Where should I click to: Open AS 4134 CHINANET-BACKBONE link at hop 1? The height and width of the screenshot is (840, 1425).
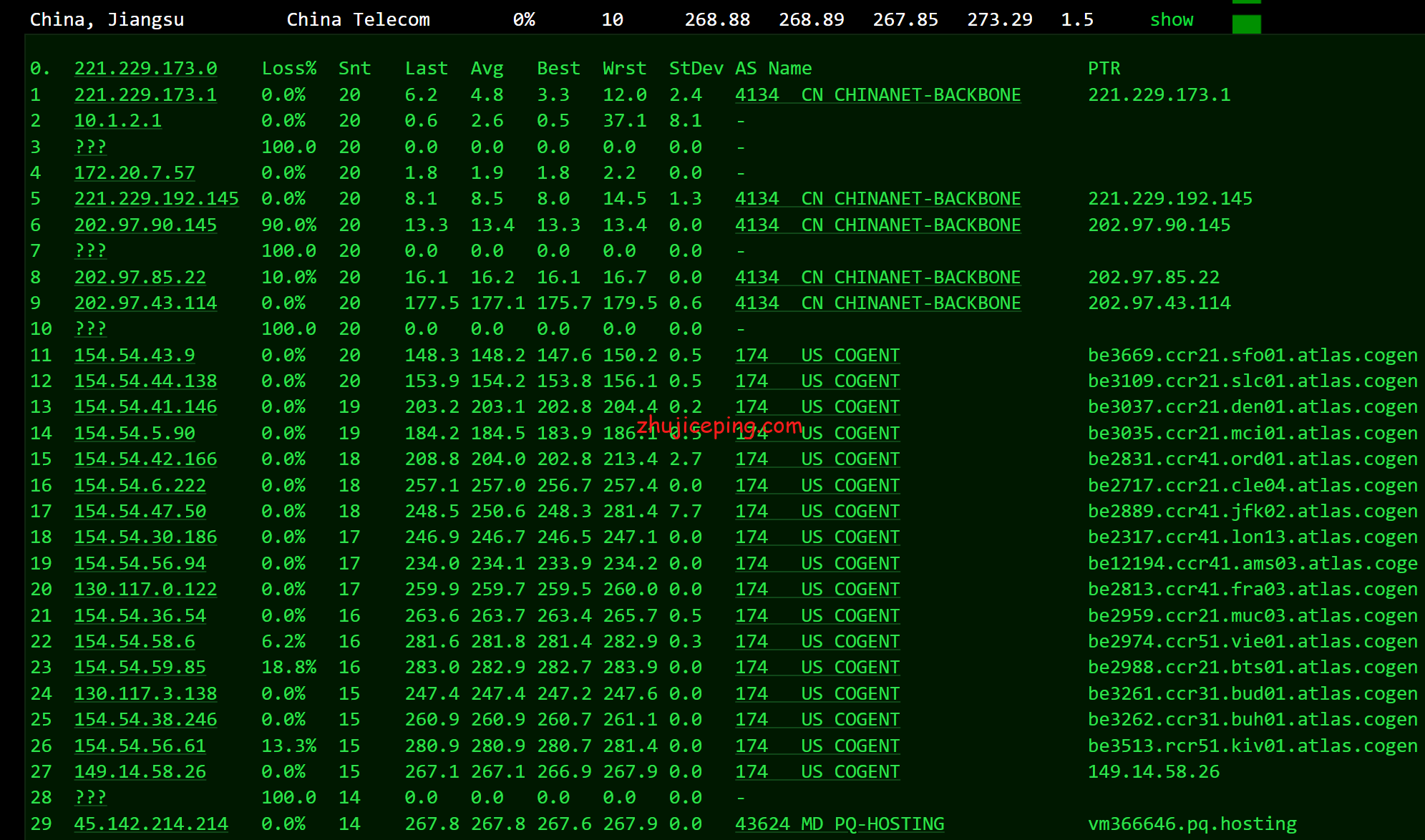click(x=878, y=94)
